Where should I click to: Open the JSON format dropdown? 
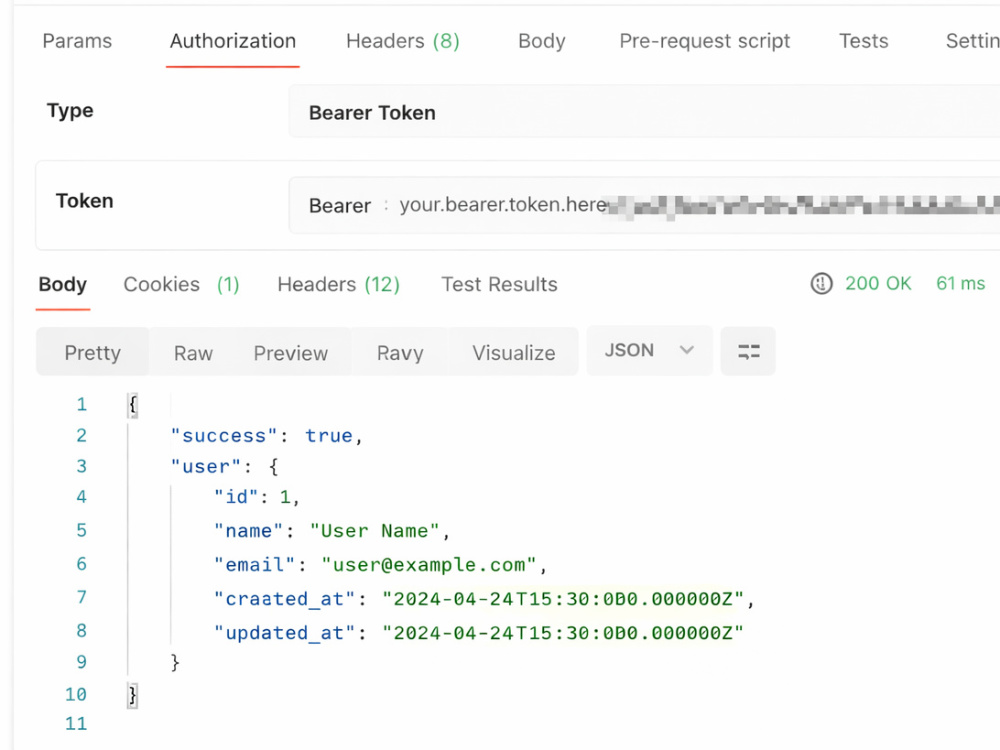(x=649, y=350)
